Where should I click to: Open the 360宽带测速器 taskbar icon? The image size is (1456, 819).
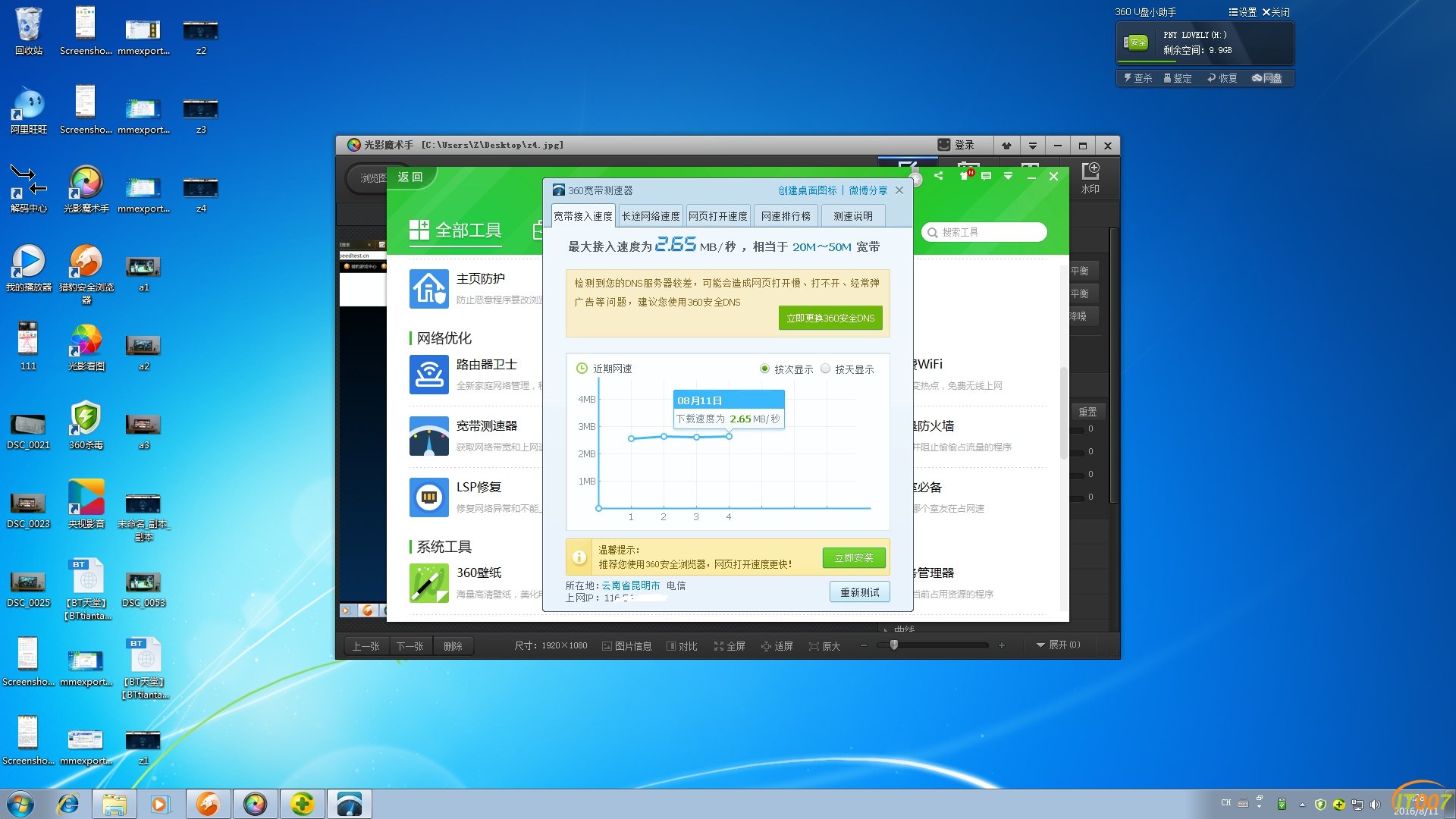coord(349,804)
